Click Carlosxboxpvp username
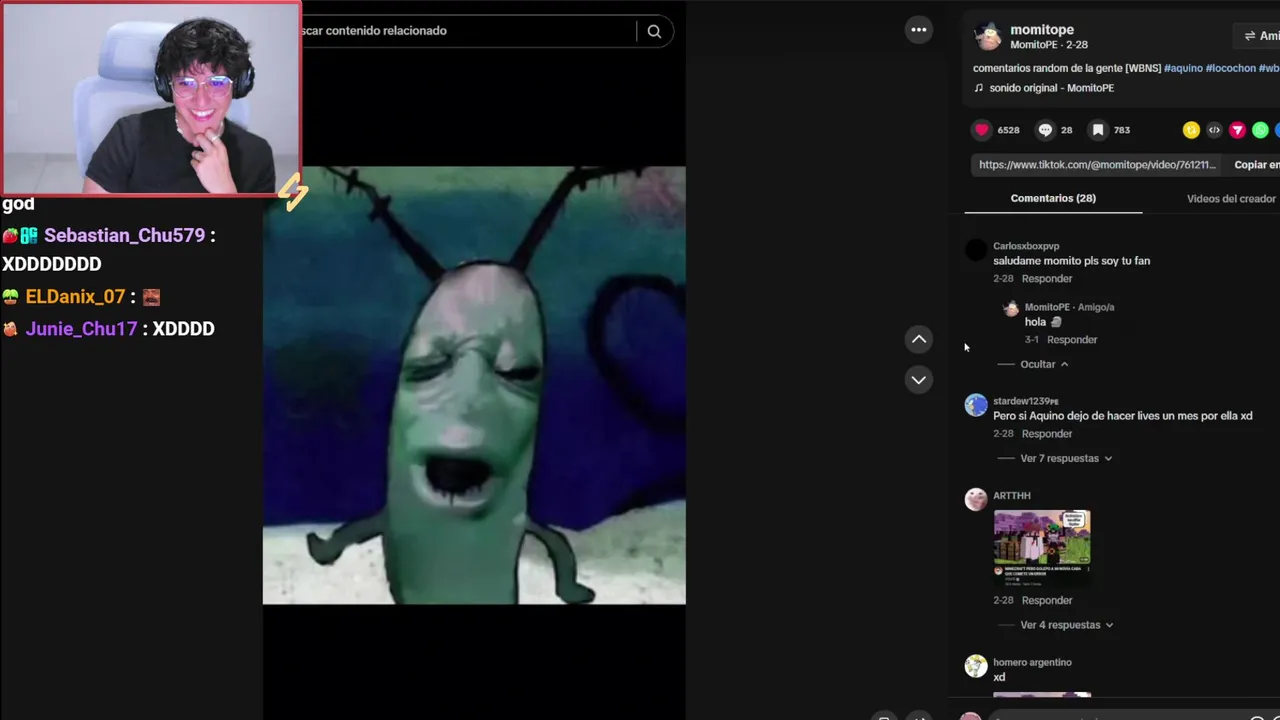The height and width of the screenshot is (720, 1280). coord(1026,246)
